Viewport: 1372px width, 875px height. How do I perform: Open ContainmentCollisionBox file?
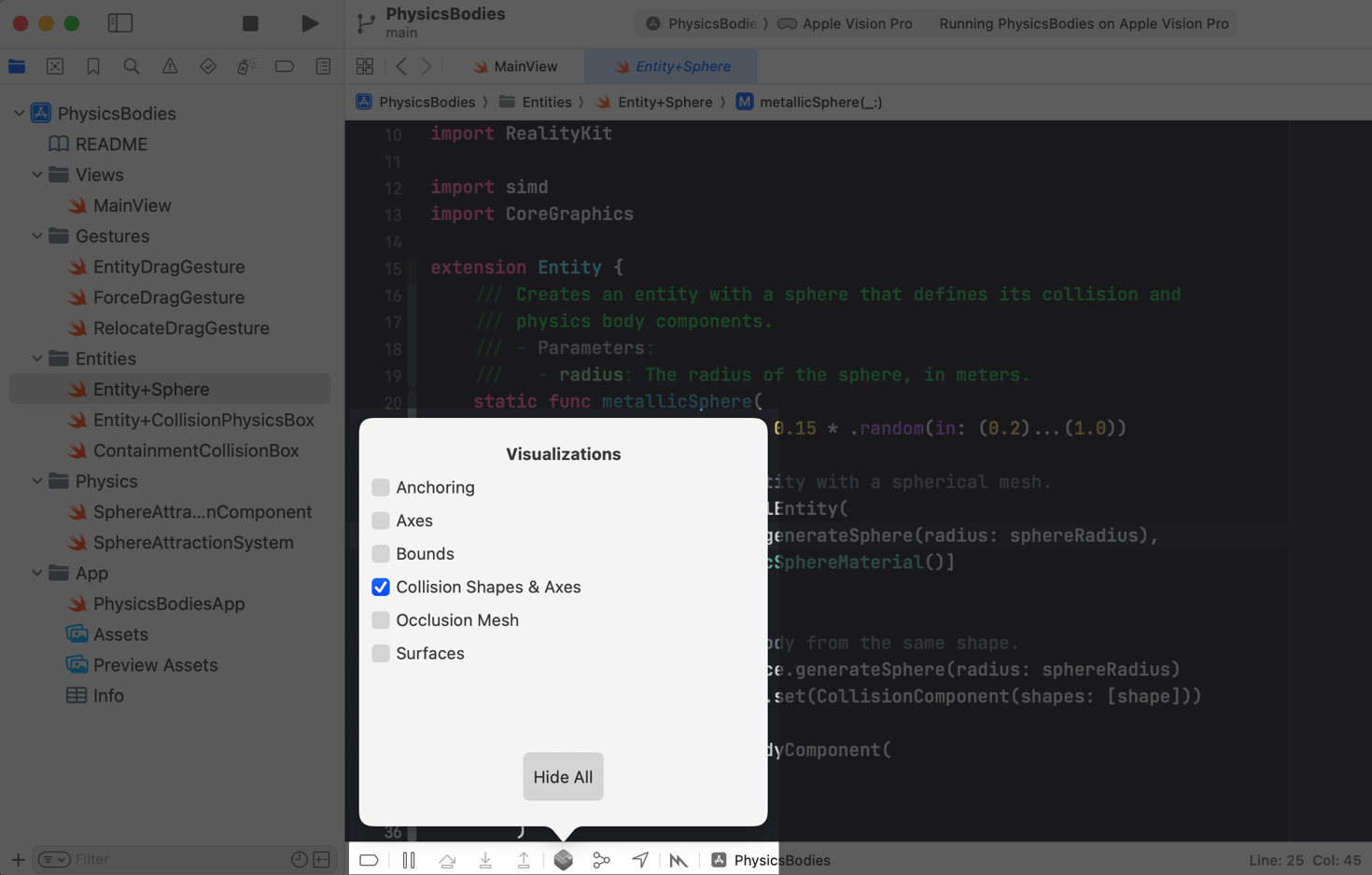click(x=196, y=451)
